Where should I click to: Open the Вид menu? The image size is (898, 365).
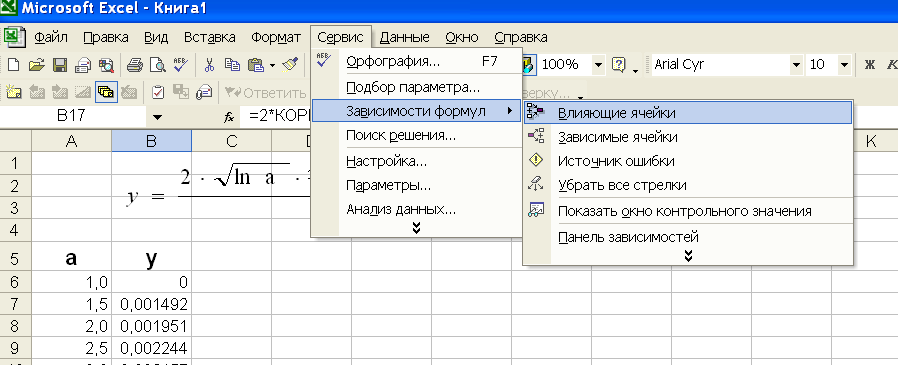coord(156,38)
